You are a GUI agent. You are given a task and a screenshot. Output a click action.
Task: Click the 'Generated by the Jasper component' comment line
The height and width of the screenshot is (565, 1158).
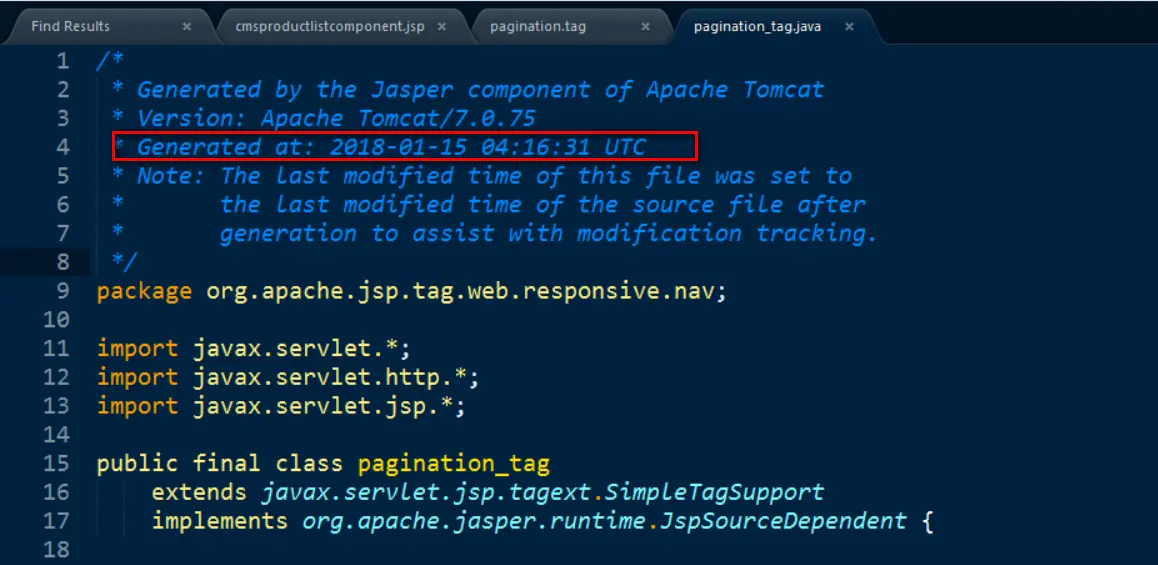point(467,89)
